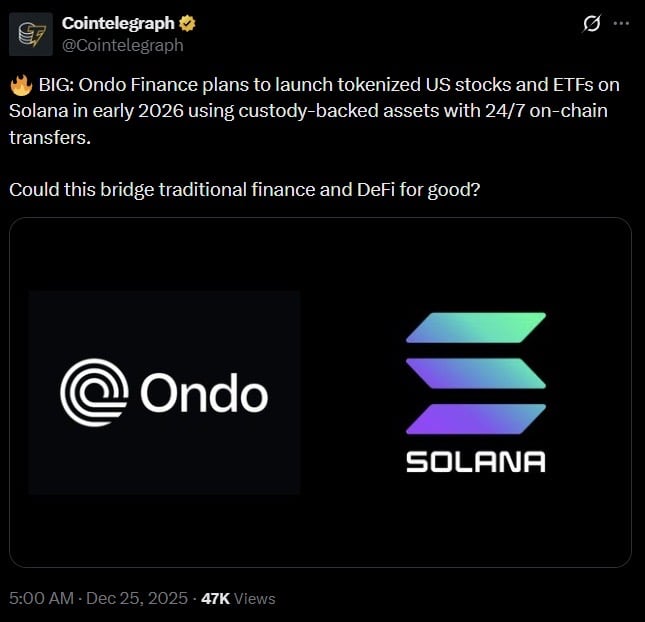Open the Cointelegraph display name link
Viewport: 645px width, 622px height.
pos(116,23)
